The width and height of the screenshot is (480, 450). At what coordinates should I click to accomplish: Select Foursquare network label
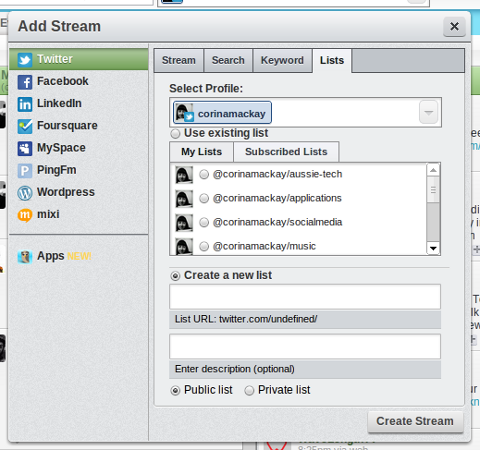coord(67,126)
